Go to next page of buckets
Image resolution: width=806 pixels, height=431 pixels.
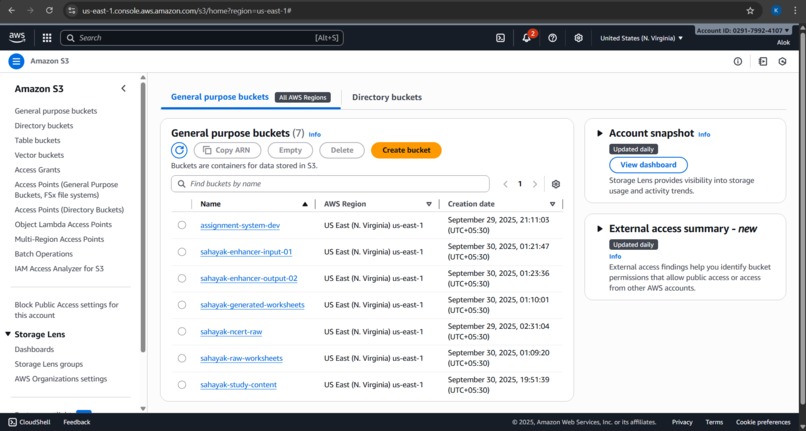[x=535, y=184]
